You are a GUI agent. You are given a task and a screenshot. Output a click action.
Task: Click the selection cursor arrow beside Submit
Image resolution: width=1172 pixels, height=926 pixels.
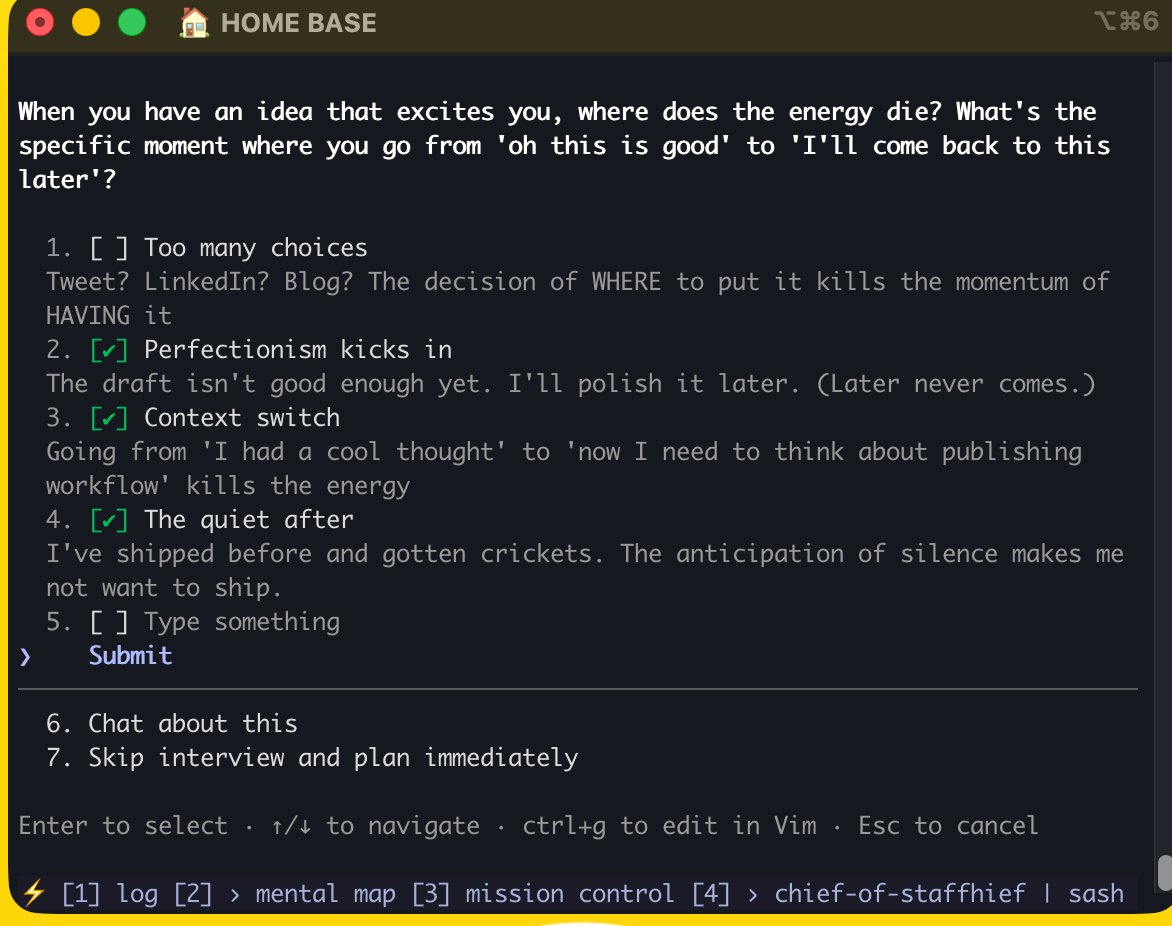coord(26,656)
